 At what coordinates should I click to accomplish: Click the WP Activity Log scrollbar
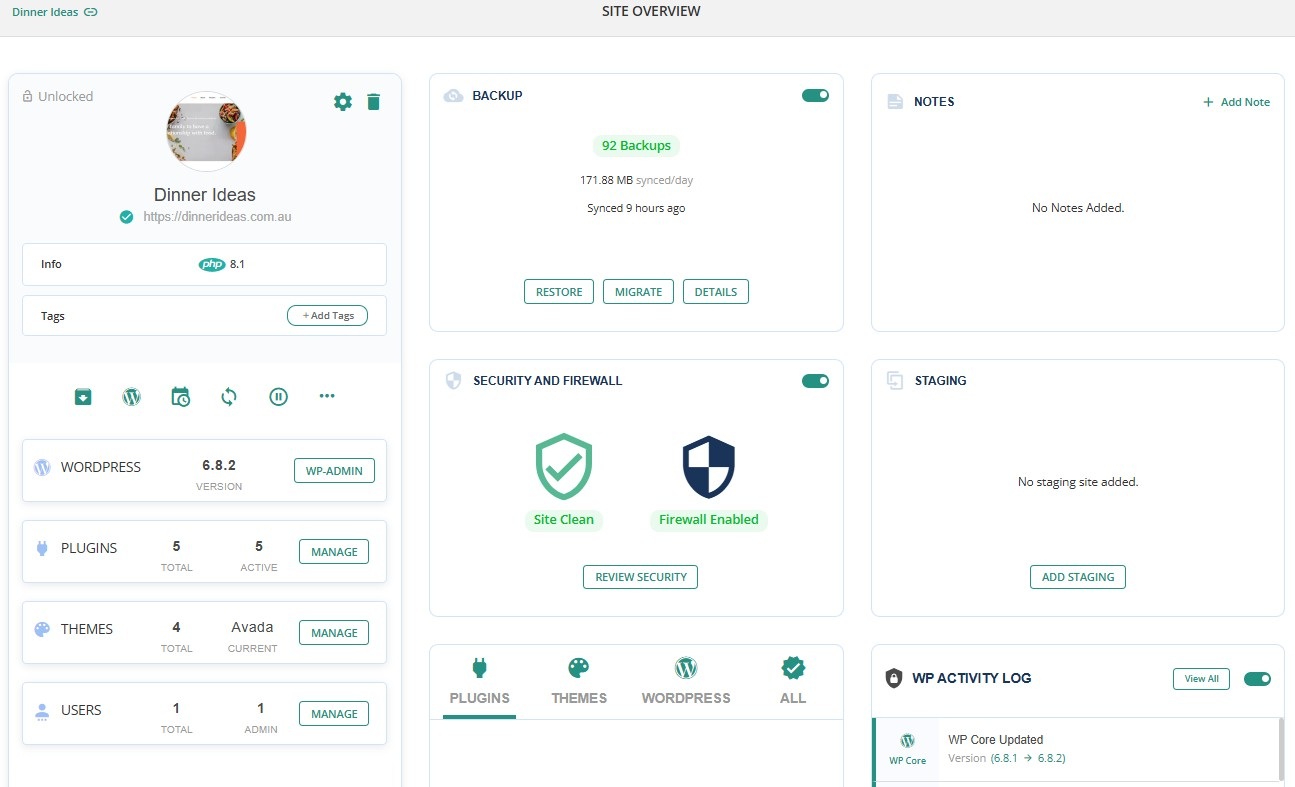point(1280,748)
